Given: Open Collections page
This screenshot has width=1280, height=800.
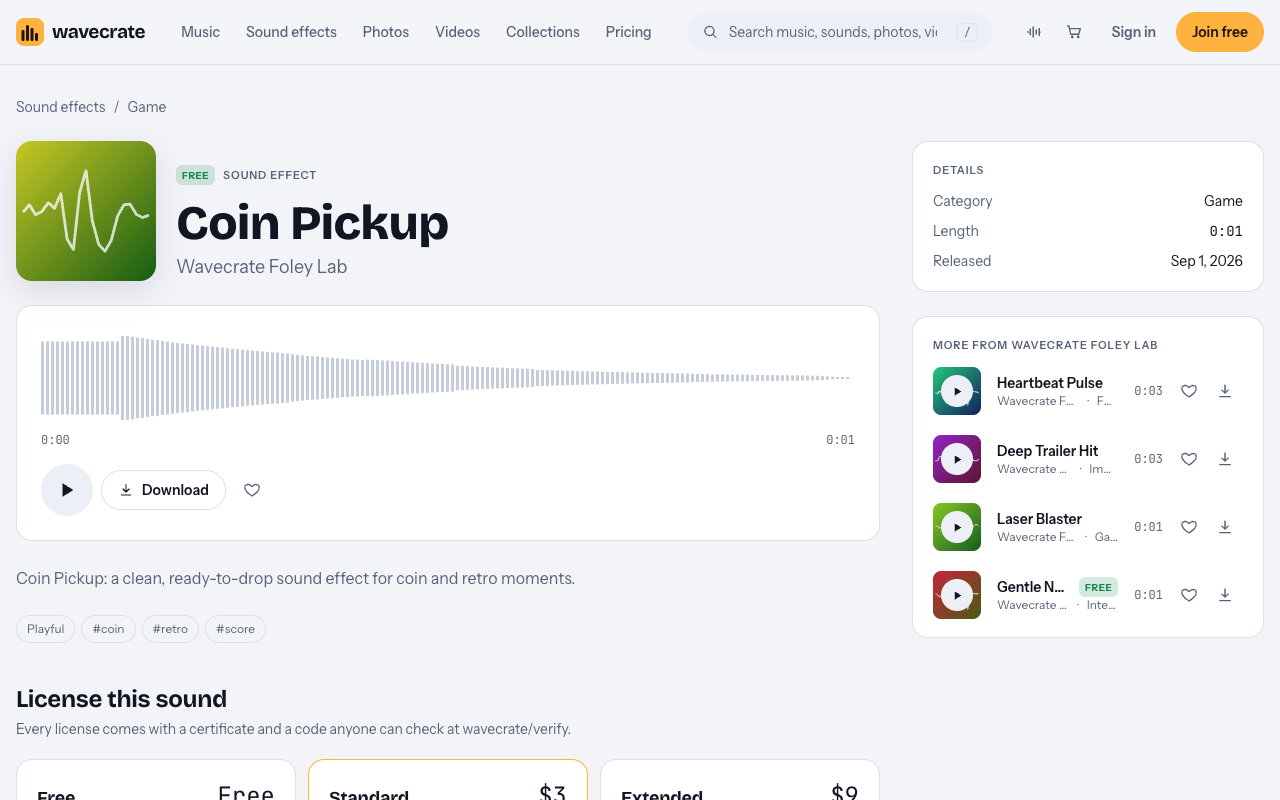Looking at the screenshot, I should click(543, 32).
